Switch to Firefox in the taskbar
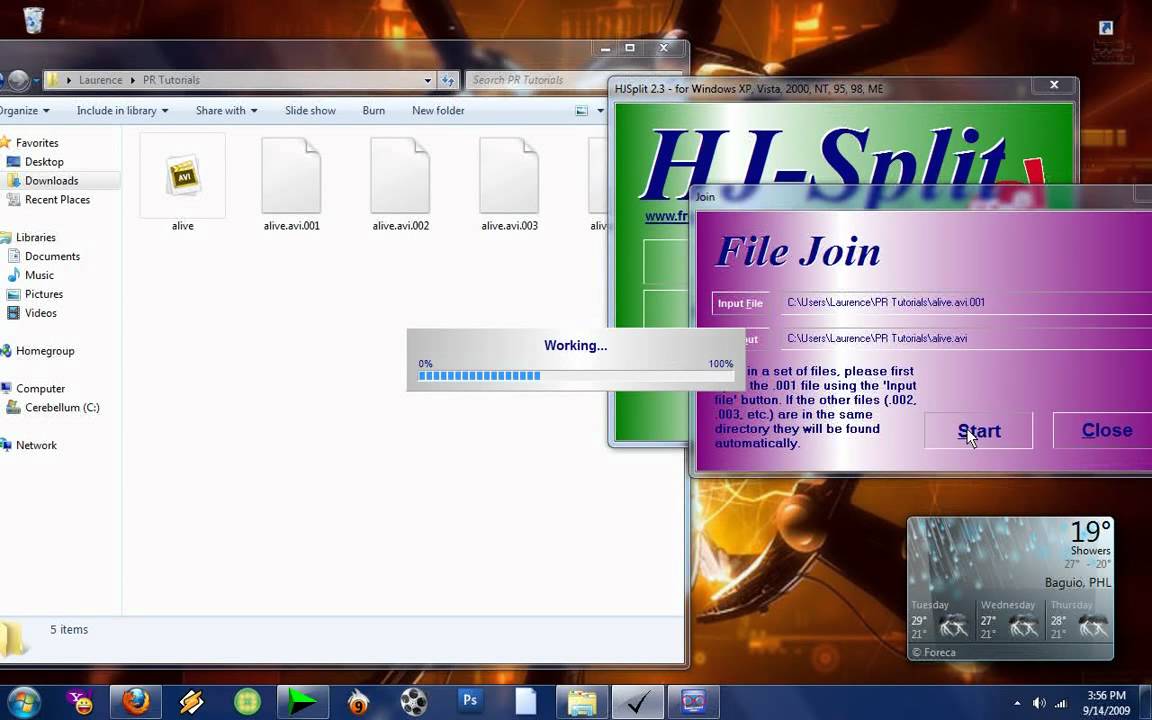This screenshot has width=1152, height=720. tap(136, 702)
